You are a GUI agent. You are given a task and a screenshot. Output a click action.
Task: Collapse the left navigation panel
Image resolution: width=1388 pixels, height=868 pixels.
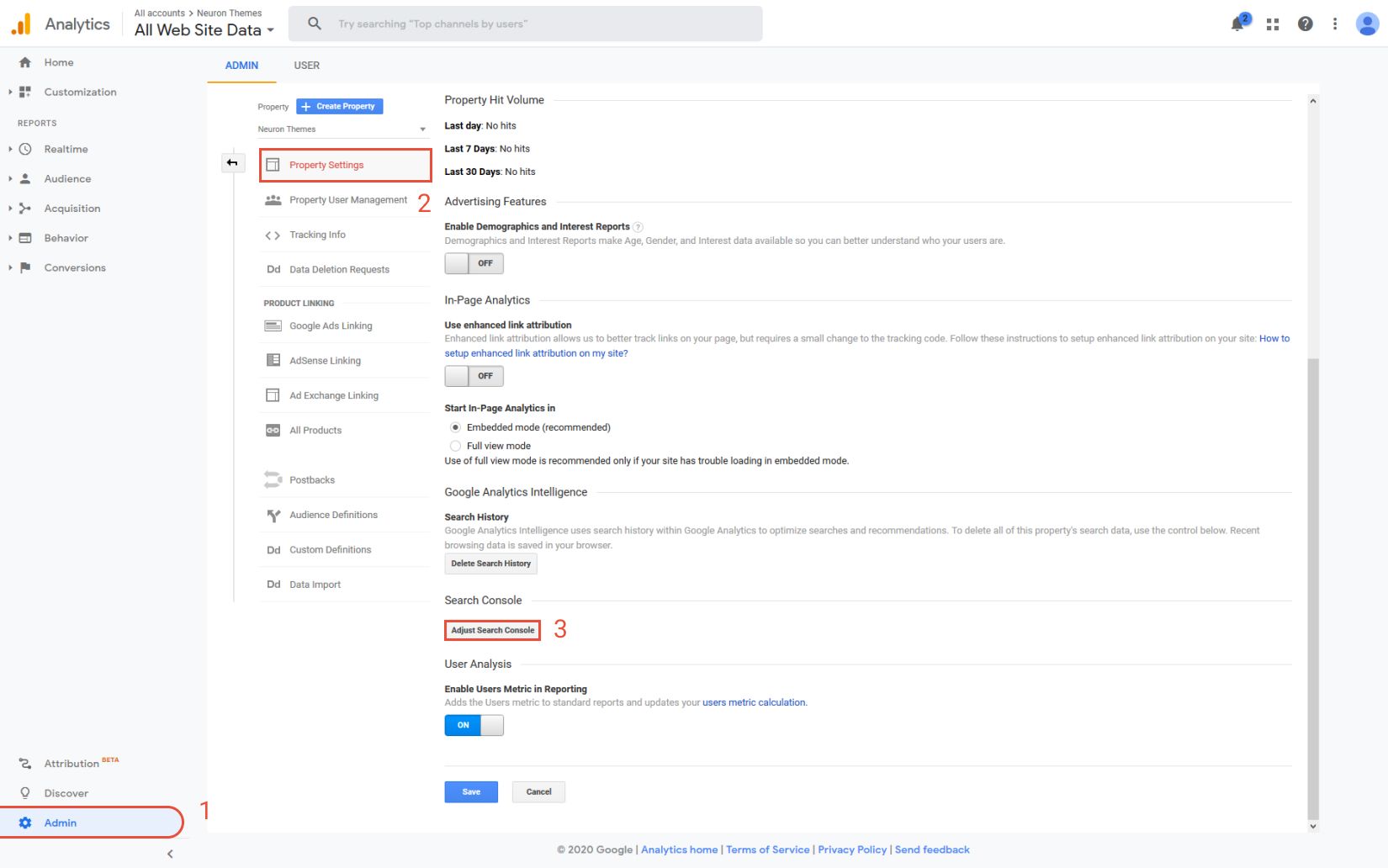(170, 853)
